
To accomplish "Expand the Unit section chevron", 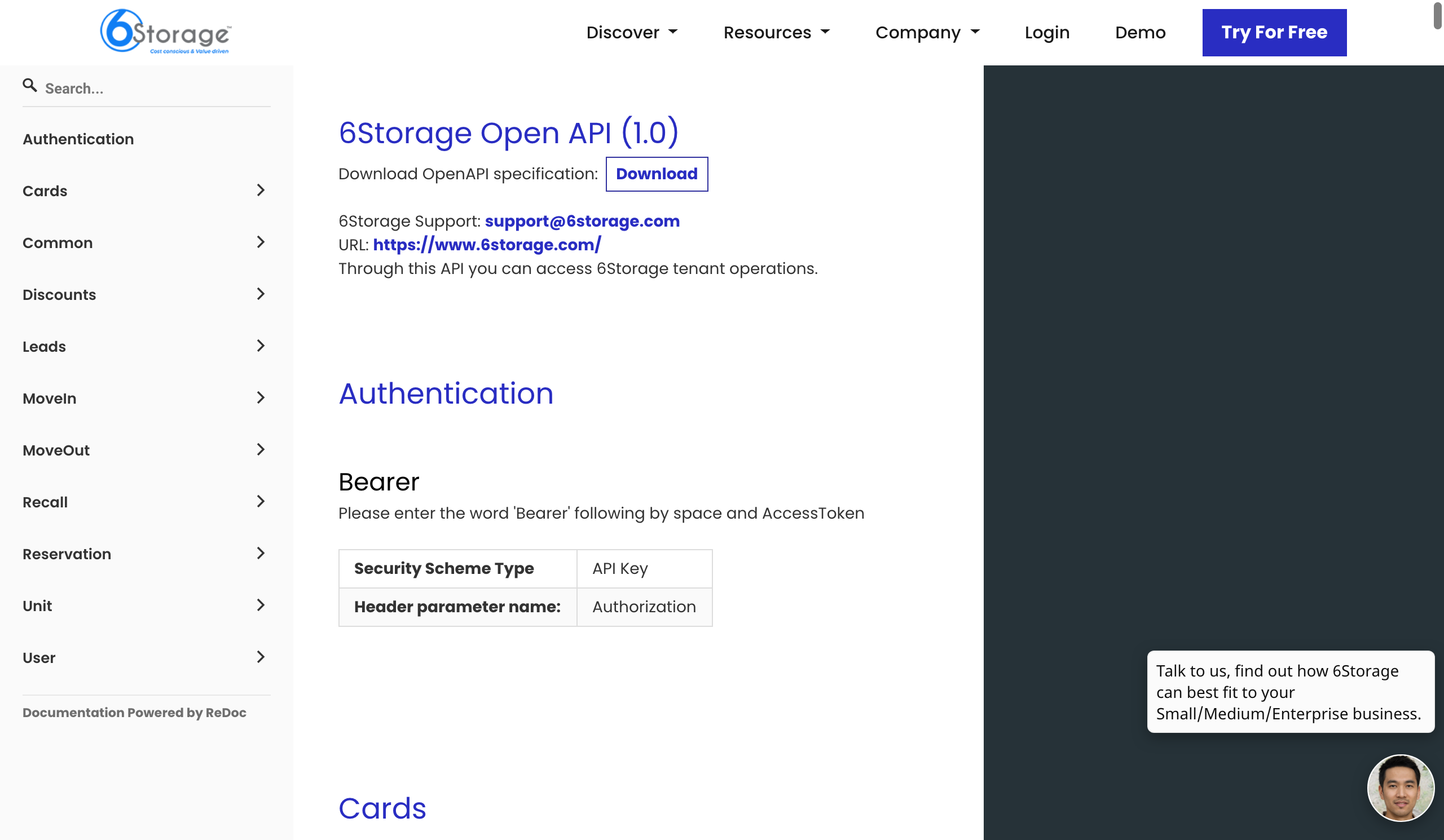I will 261,605.
